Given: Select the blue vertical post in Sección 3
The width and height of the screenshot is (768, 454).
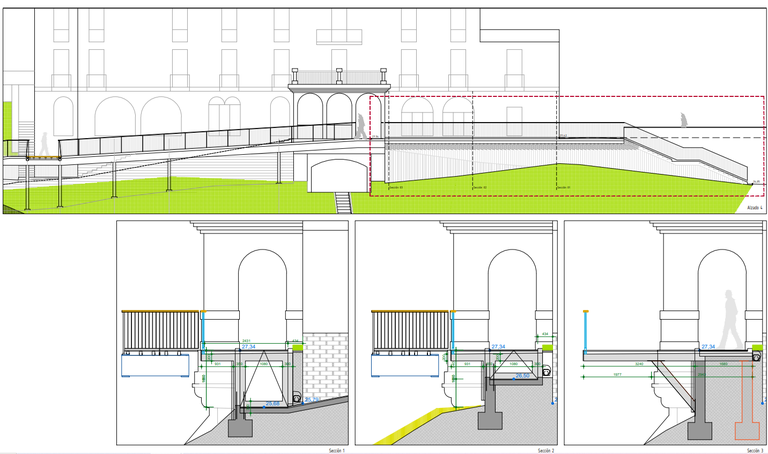Looking at the screenshot, I should pos(584,330).
